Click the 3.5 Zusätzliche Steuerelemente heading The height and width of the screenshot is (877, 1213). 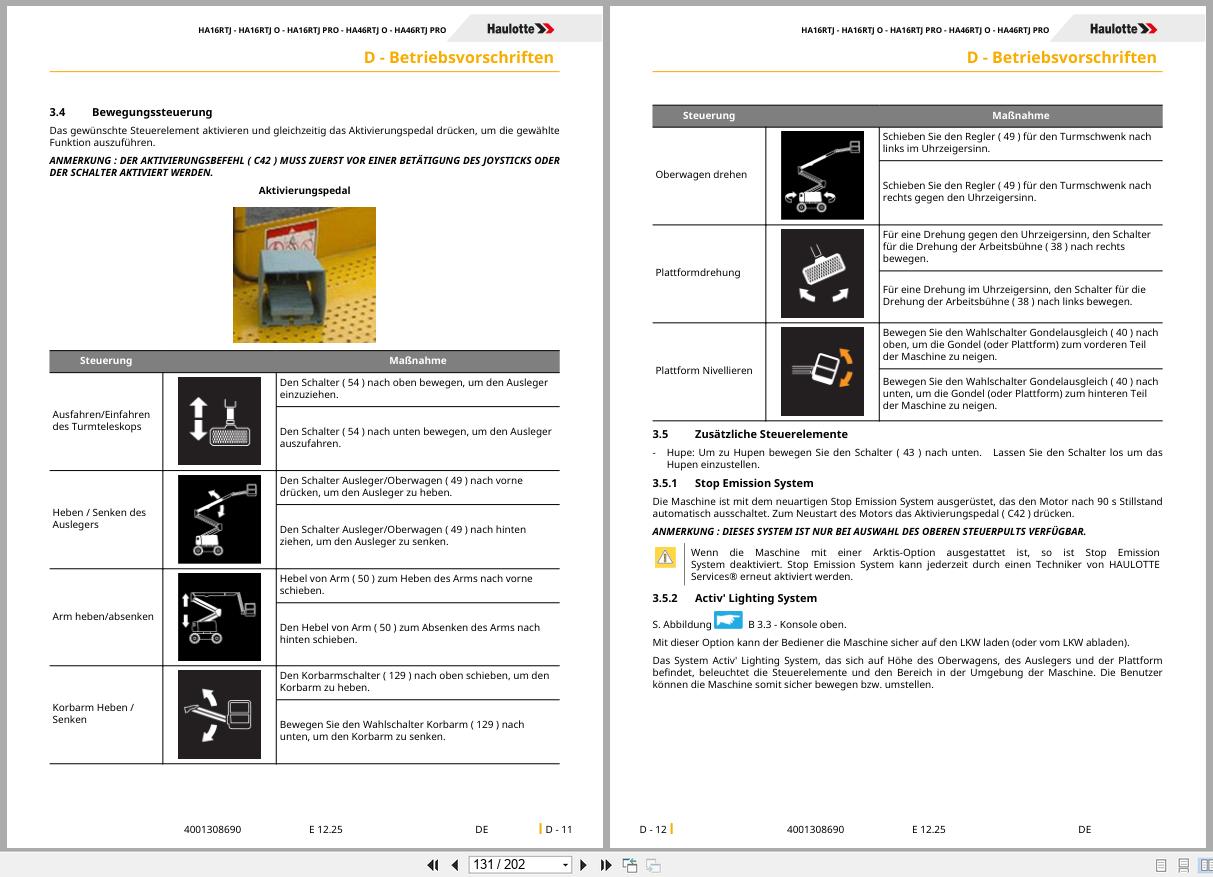(750, 434)
